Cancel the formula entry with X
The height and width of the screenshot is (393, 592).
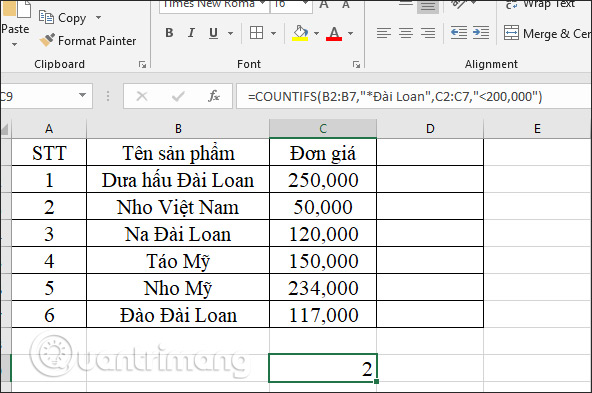(142, 97)
